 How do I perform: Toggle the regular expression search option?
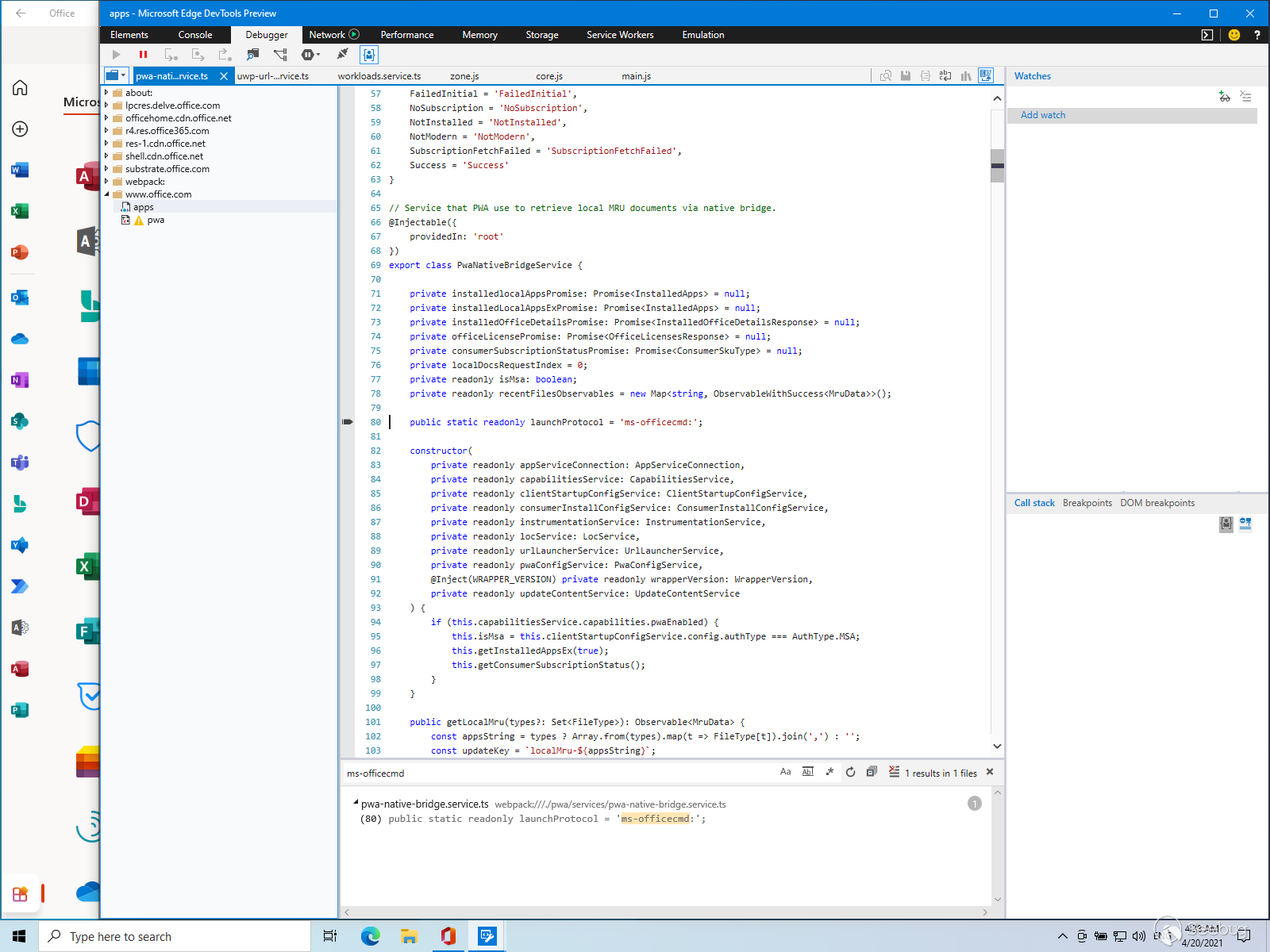(829, 772)
